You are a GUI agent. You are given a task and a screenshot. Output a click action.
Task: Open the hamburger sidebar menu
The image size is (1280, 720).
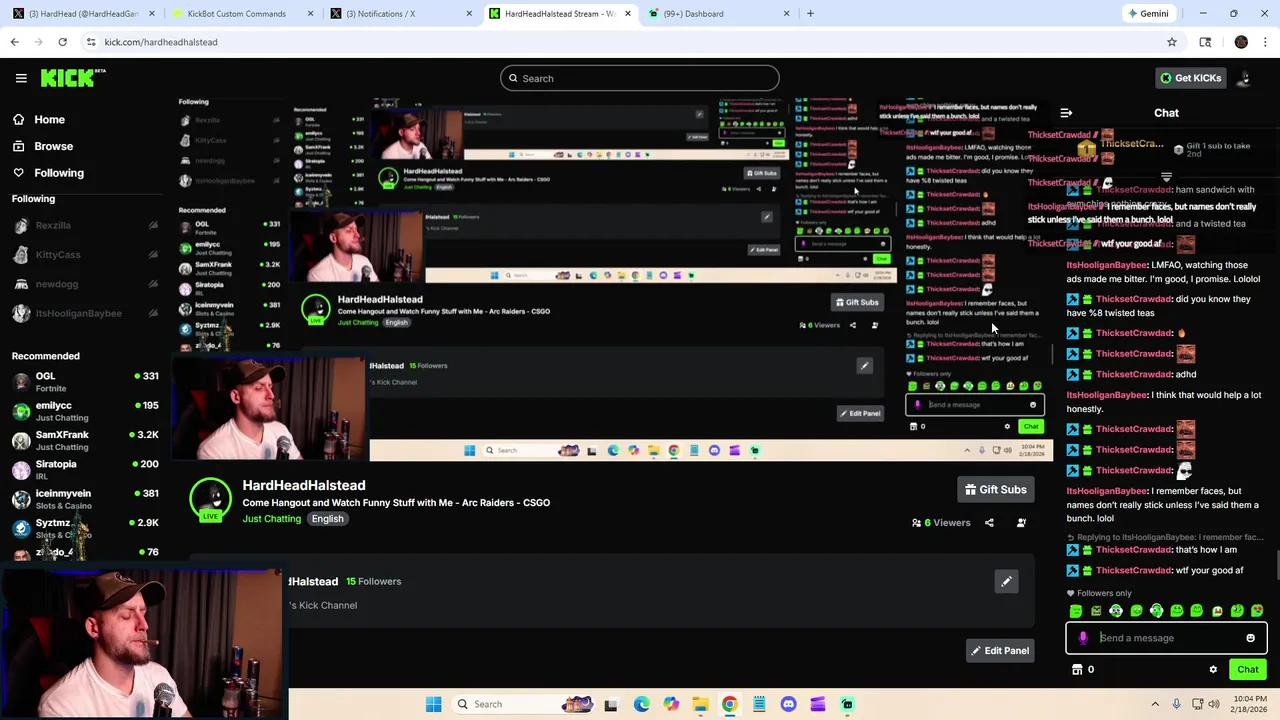point(21,78)
